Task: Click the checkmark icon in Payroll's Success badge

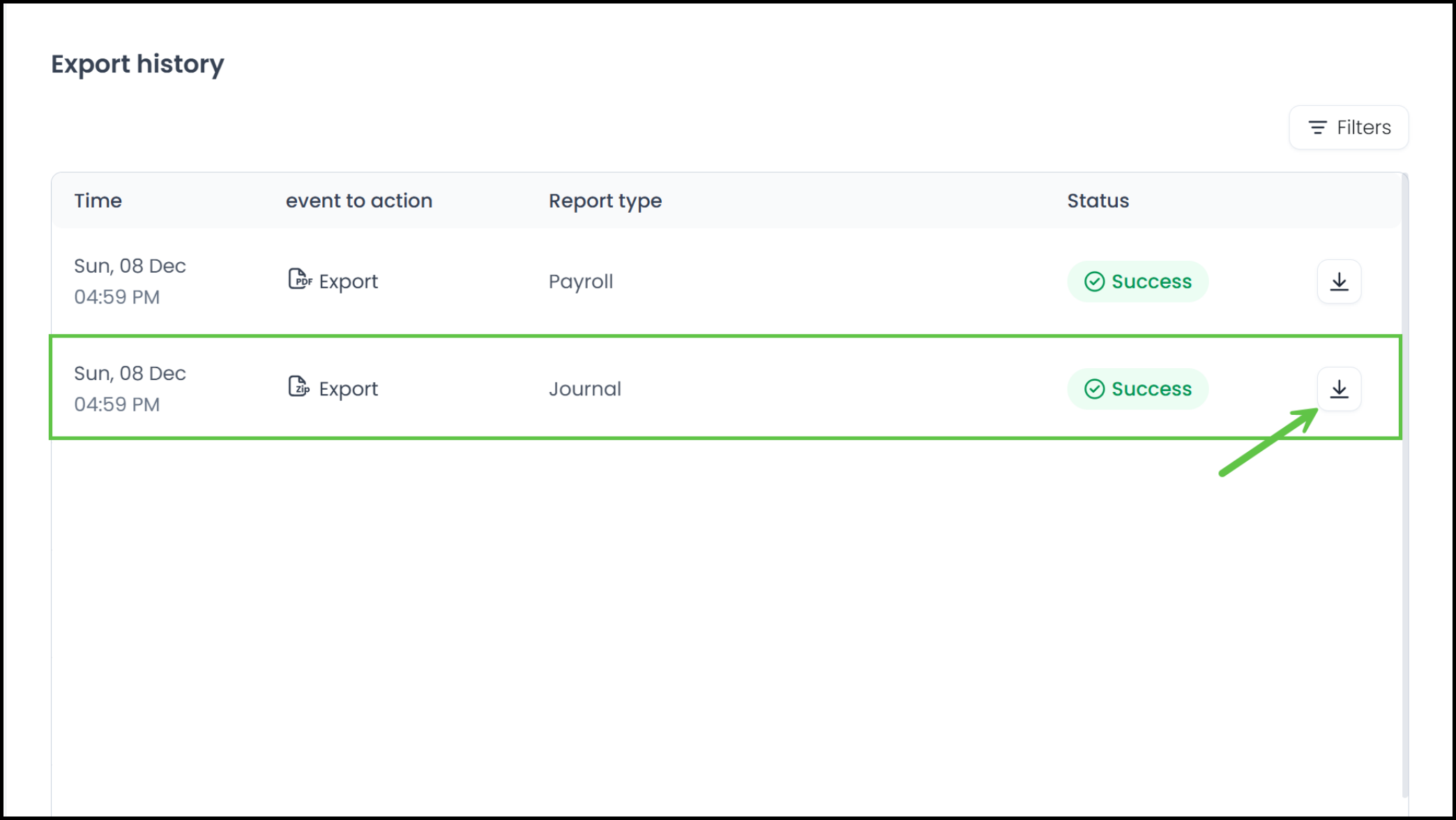Action: (1094, 282)
